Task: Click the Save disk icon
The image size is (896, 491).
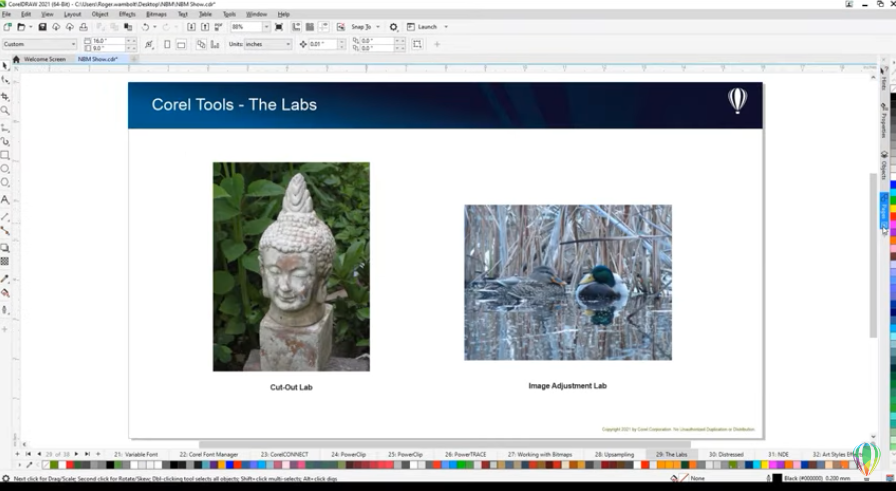Action: pyautogui.click(x=42, y=27)
